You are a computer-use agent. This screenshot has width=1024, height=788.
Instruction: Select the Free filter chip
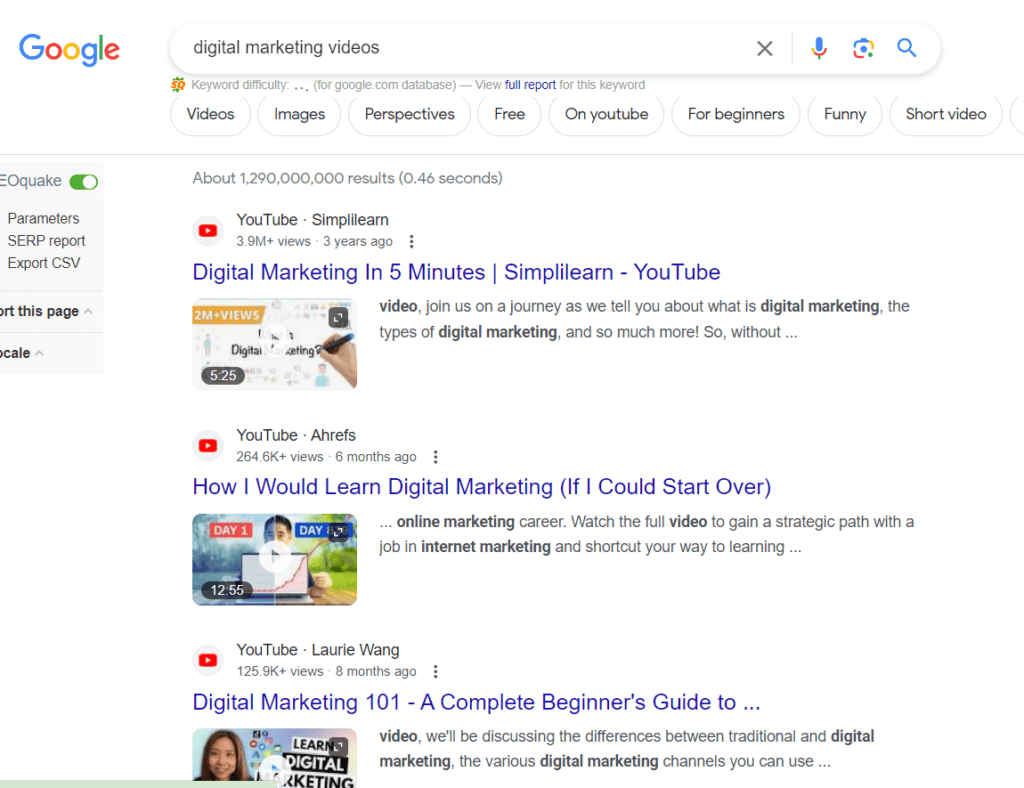point(509,114)
